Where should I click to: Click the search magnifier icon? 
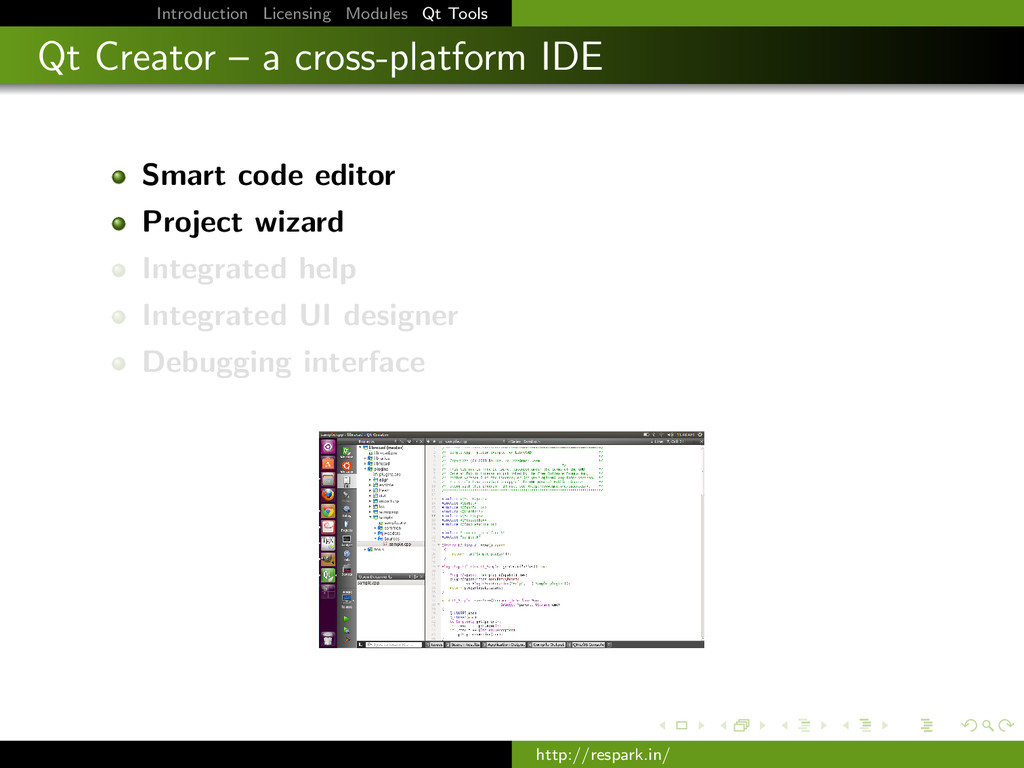click(x=988, y=726)
